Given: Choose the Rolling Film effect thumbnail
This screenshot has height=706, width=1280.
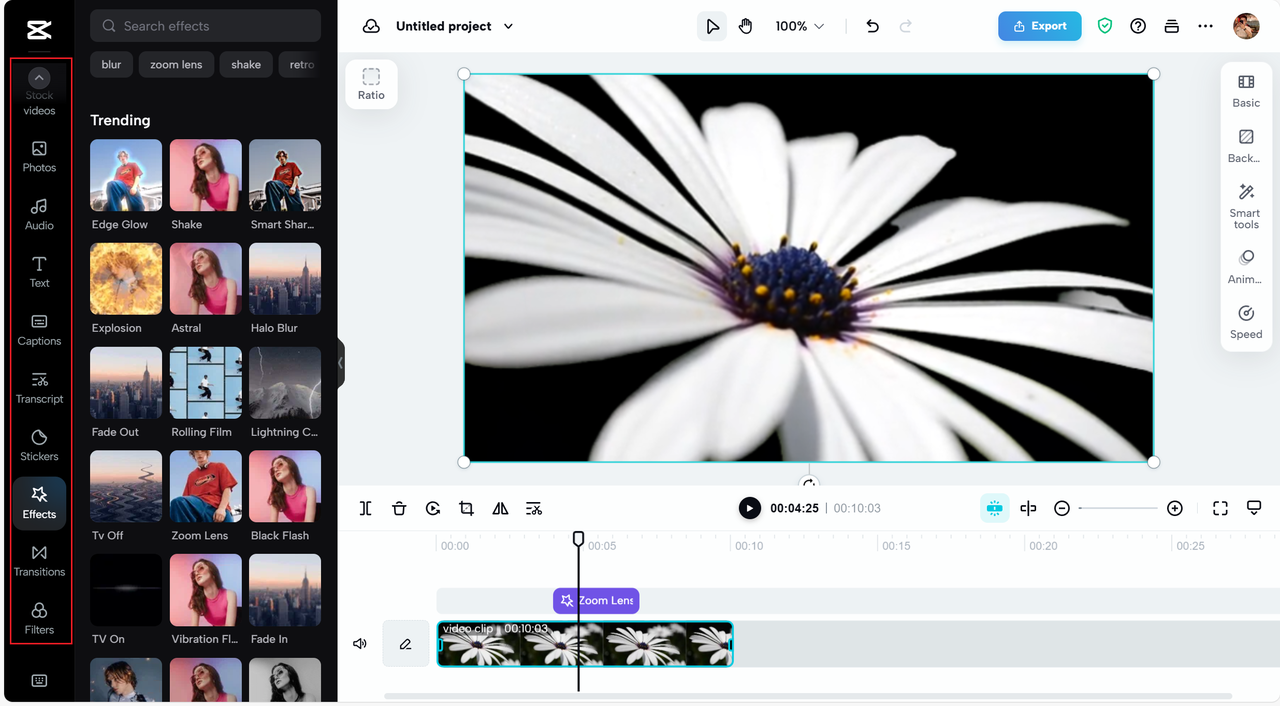Looking at the screenshot, I should (x=206, y=383).
